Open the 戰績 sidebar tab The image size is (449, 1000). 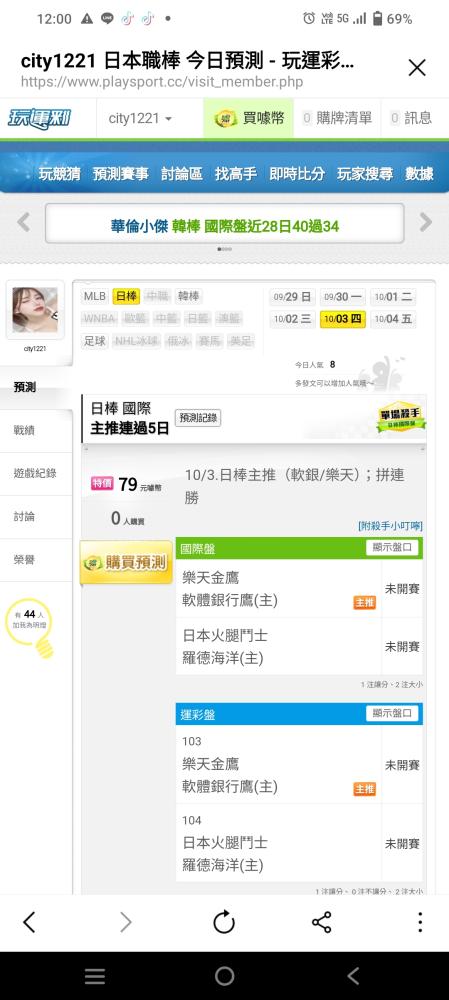pyautogui.click(x=24, y=430)
